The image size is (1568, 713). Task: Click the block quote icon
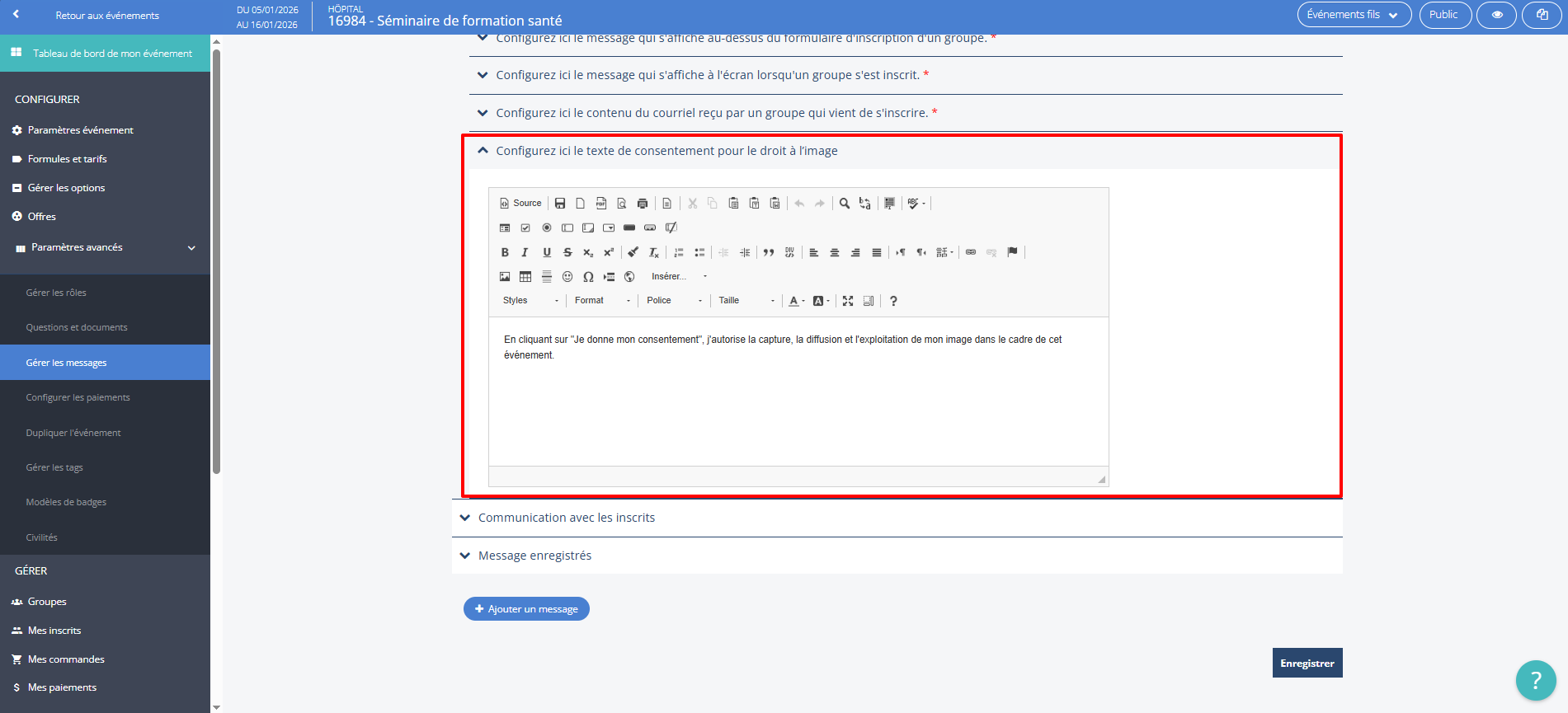pyautogui.click(x=769, y=252)
